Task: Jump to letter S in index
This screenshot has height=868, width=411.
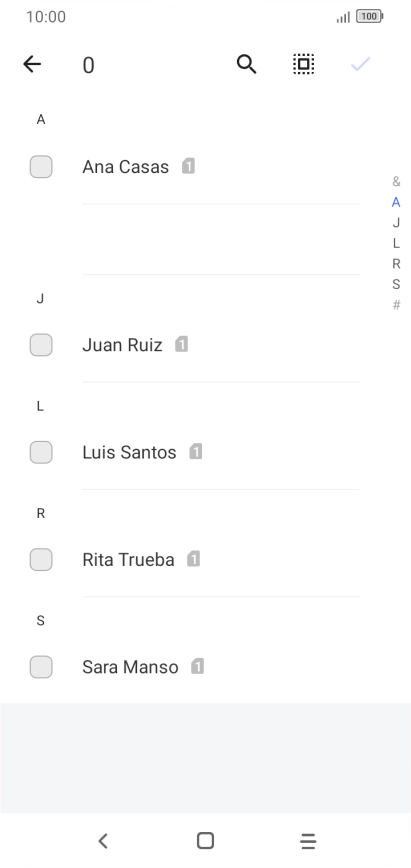Action: tap(396, 284)
